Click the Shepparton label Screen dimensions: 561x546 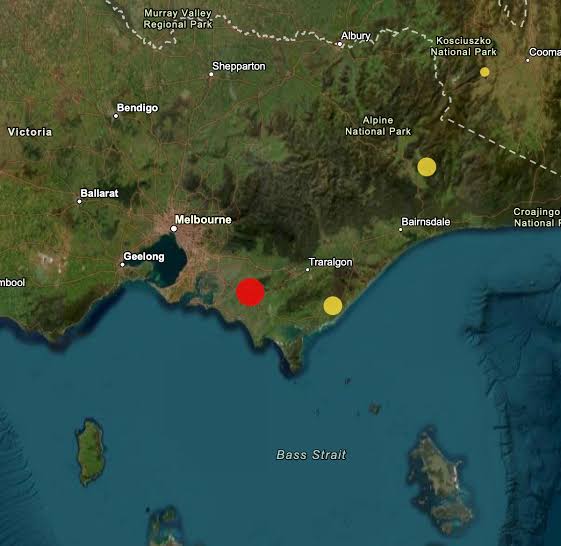pyautogui.click(x=239, y=66)
